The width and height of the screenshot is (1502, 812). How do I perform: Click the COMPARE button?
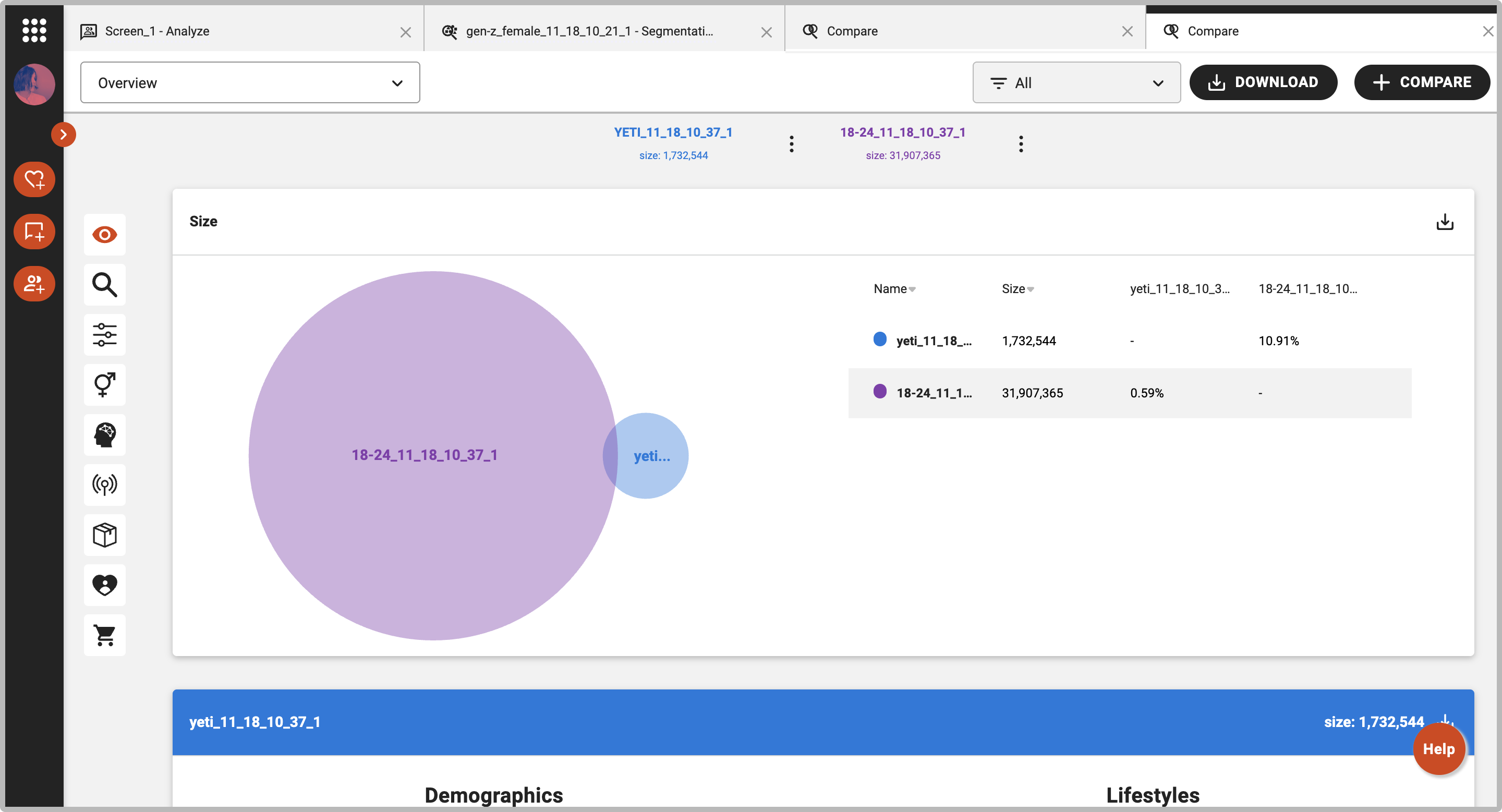click(x=1422, y=82)
